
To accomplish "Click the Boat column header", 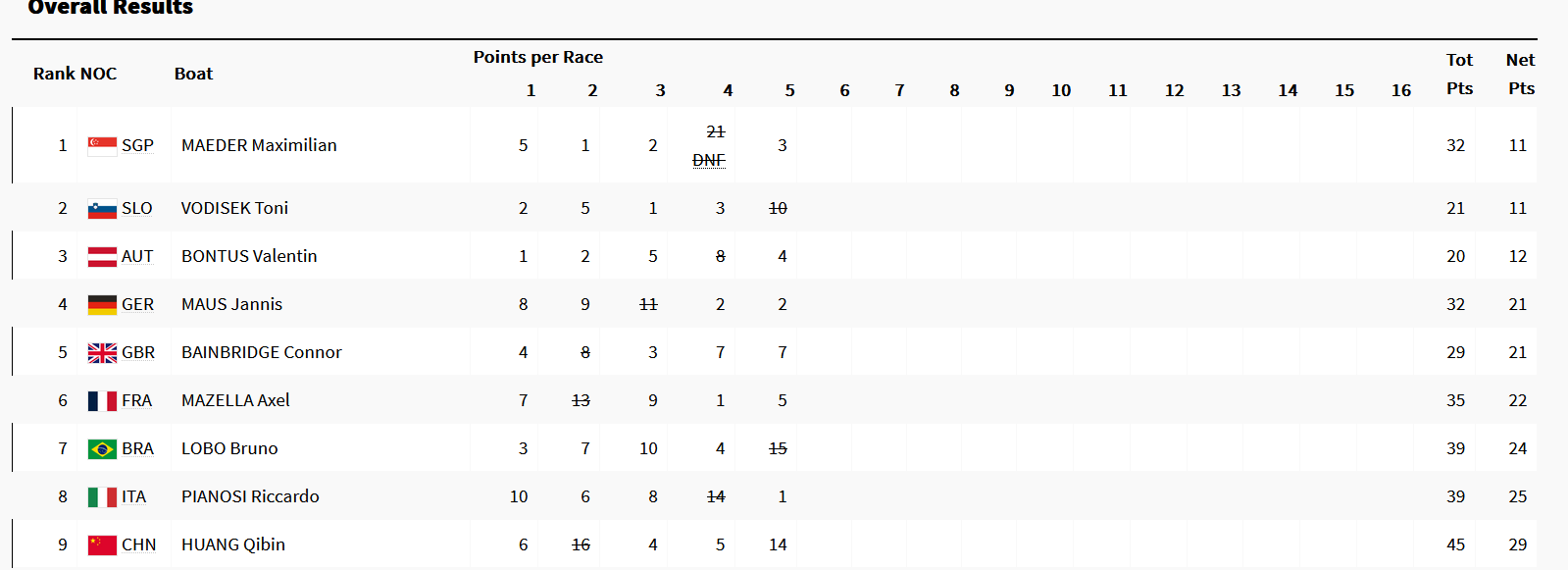I will point(193,74).
